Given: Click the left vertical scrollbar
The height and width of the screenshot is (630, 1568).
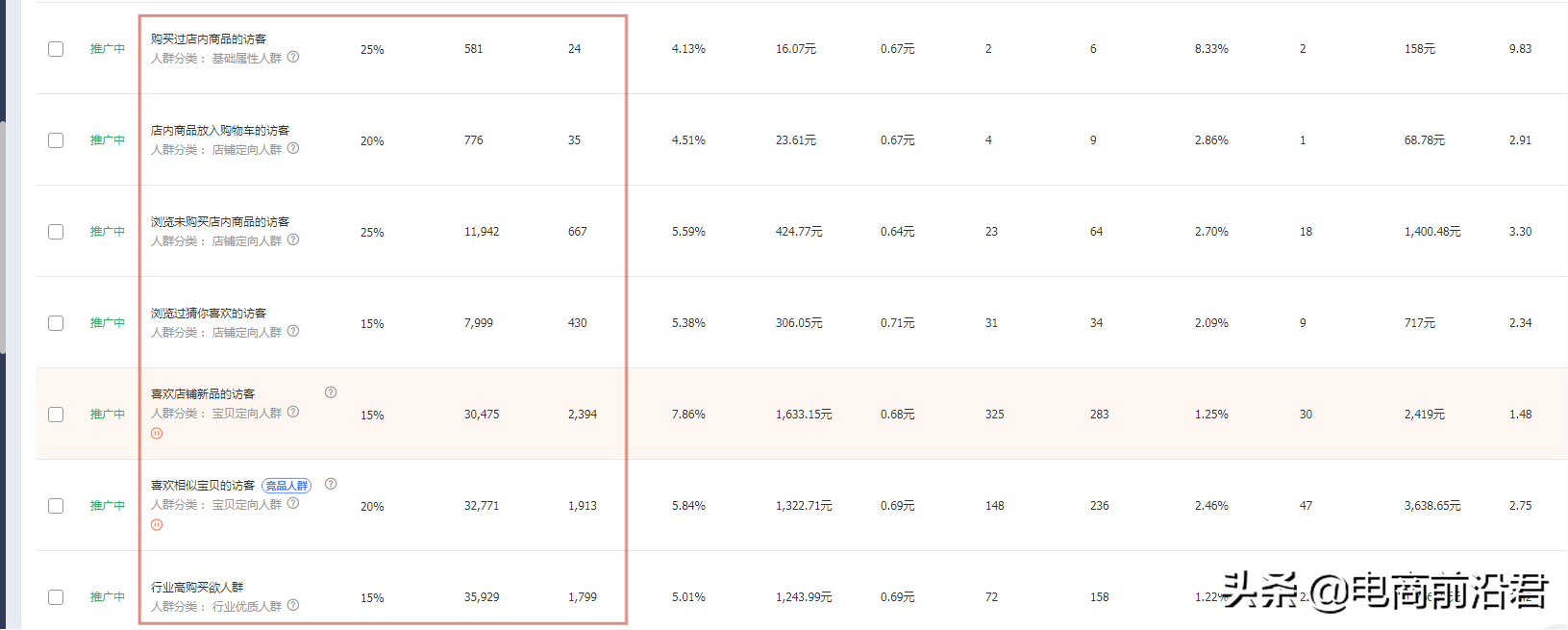Looking at the screenshot, I should pos(3,240).
